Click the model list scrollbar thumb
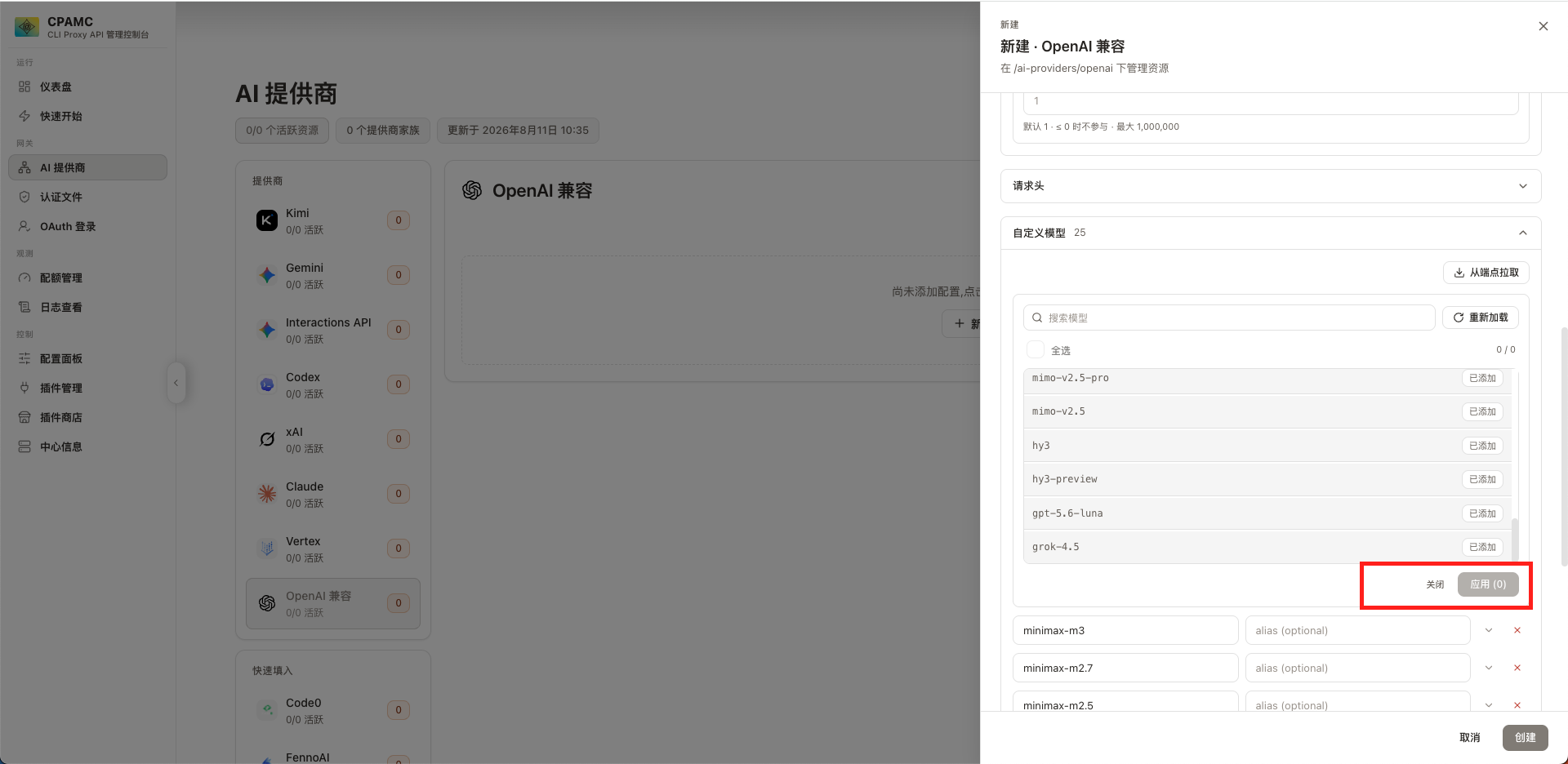The height and width of the screenshot is (764, 1568). (1515, 540)
